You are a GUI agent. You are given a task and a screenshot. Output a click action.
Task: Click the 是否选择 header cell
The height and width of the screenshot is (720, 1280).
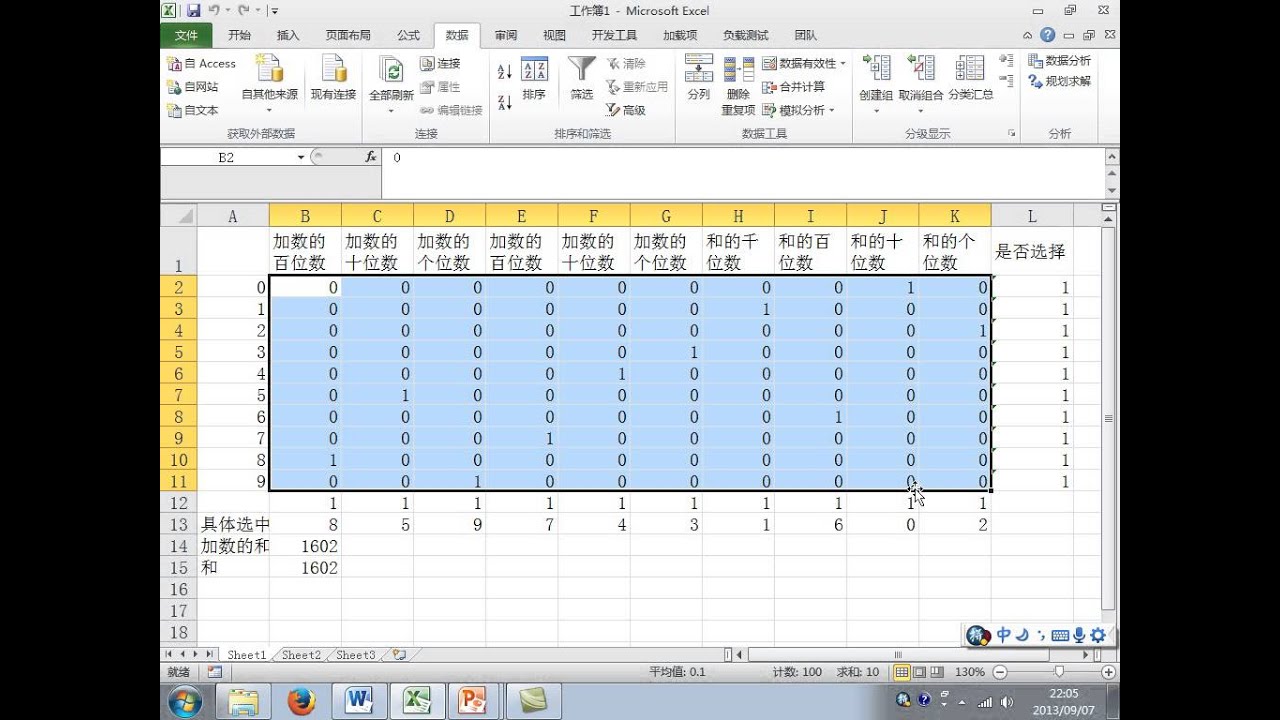1032,252
